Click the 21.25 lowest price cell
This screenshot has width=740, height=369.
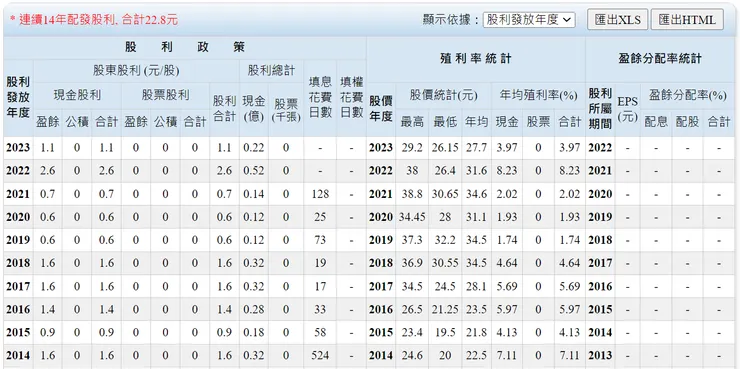(x=445, y=309)
